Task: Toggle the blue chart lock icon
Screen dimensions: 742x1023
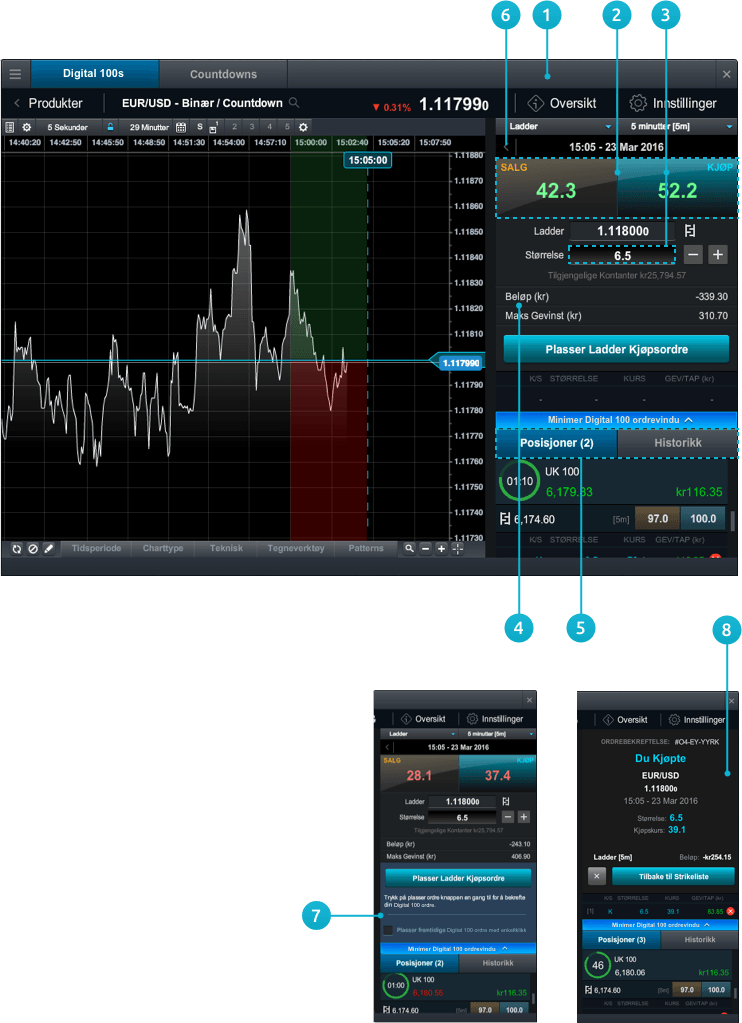Action: pos(110,127)
